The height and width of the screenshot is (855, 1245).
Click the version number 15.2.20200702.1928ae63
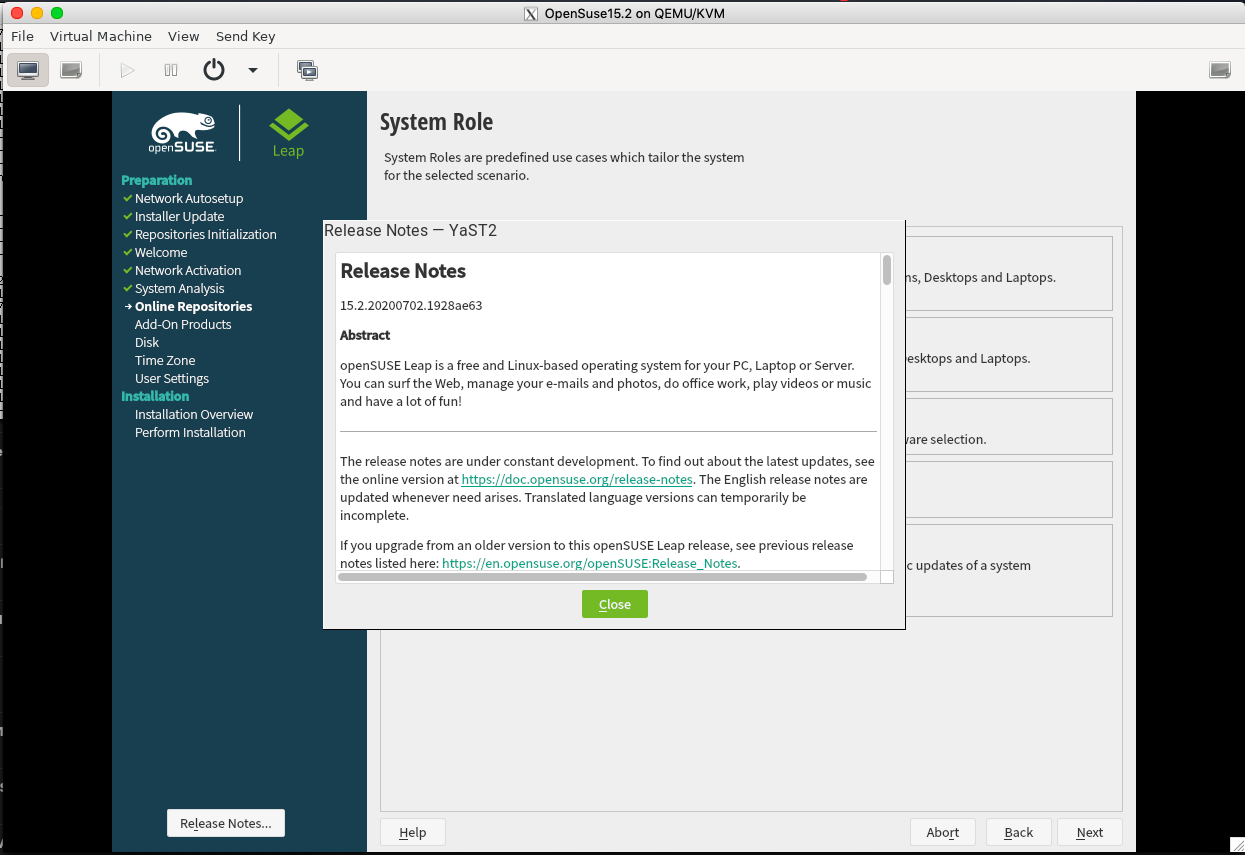[x=411, y=305]
